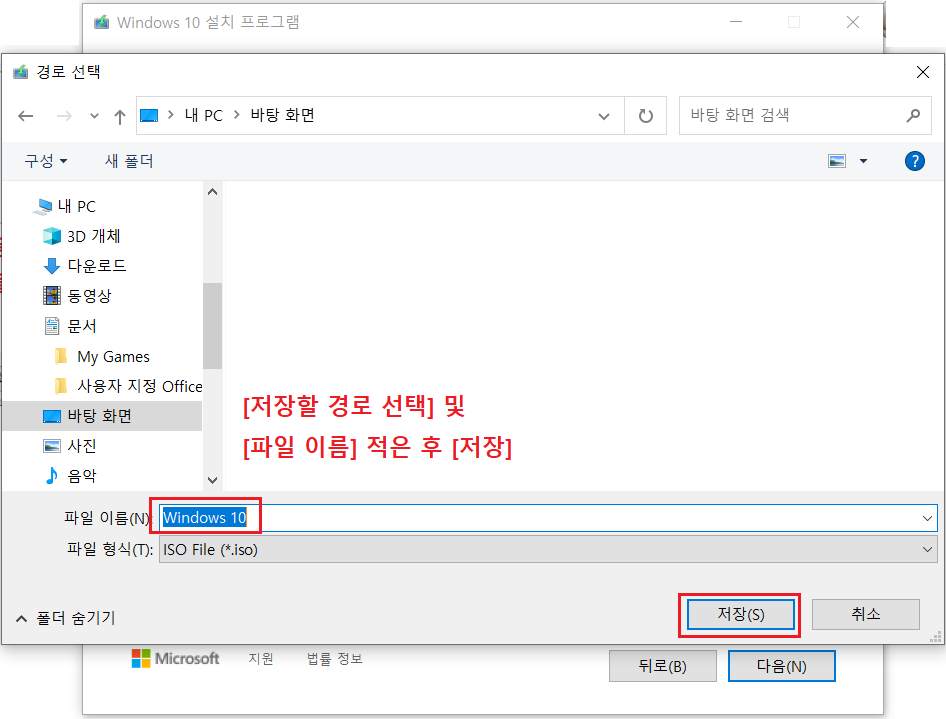Open recent locations dropdown chevron
This screenshot has height=719, width=946.
coord(94,116)
